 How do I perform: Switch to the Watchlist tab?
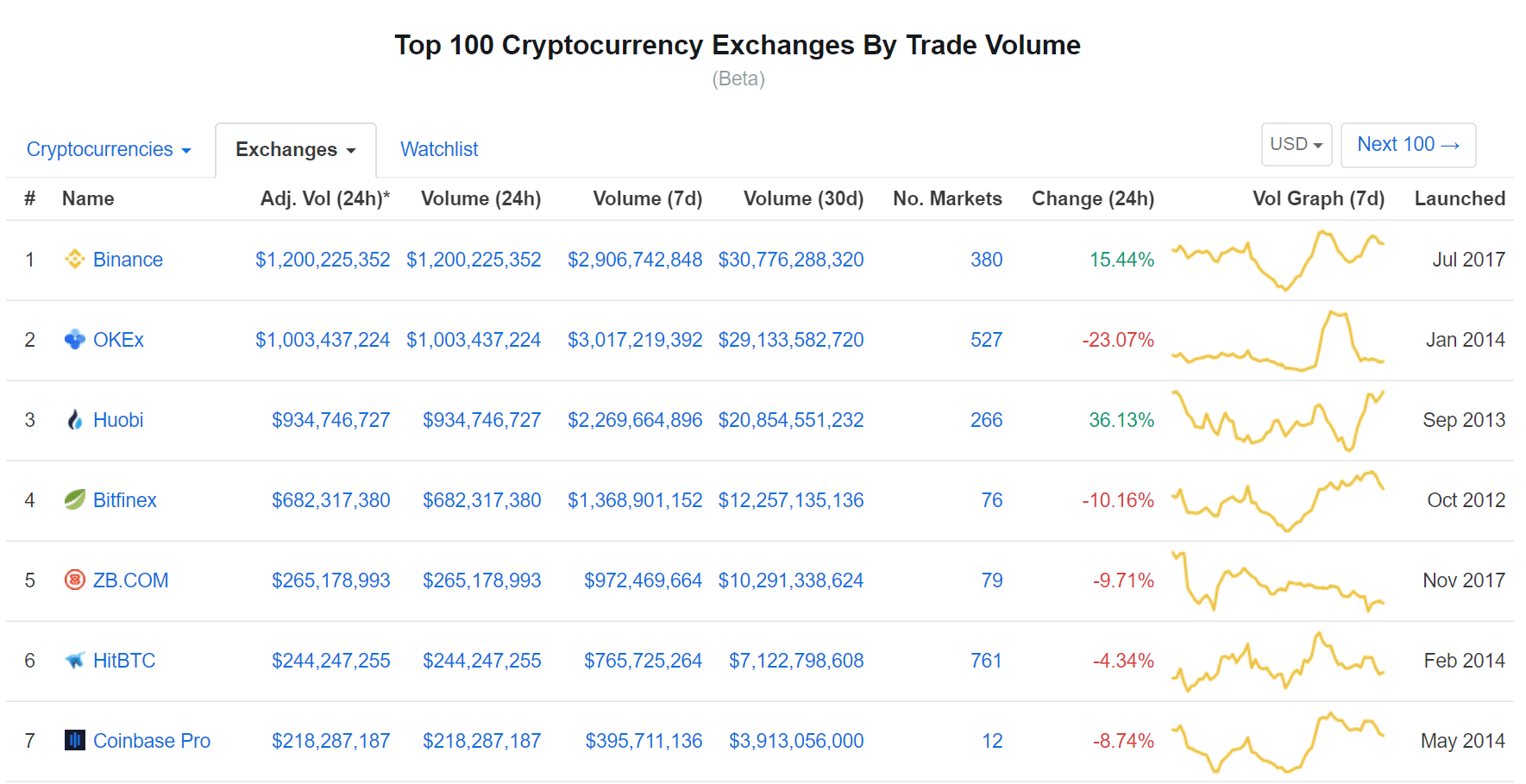point(439,149)
